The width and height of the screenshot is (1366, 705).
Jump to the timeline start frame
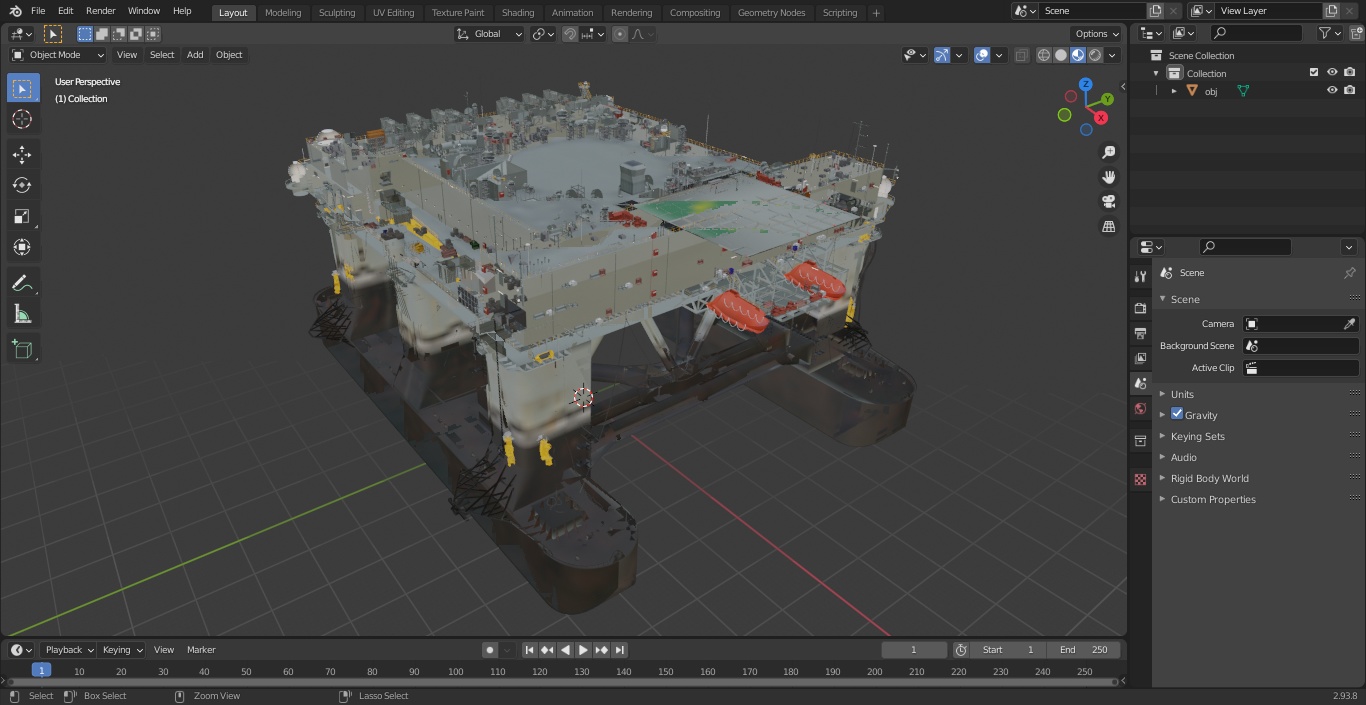(x=529, y=650)
